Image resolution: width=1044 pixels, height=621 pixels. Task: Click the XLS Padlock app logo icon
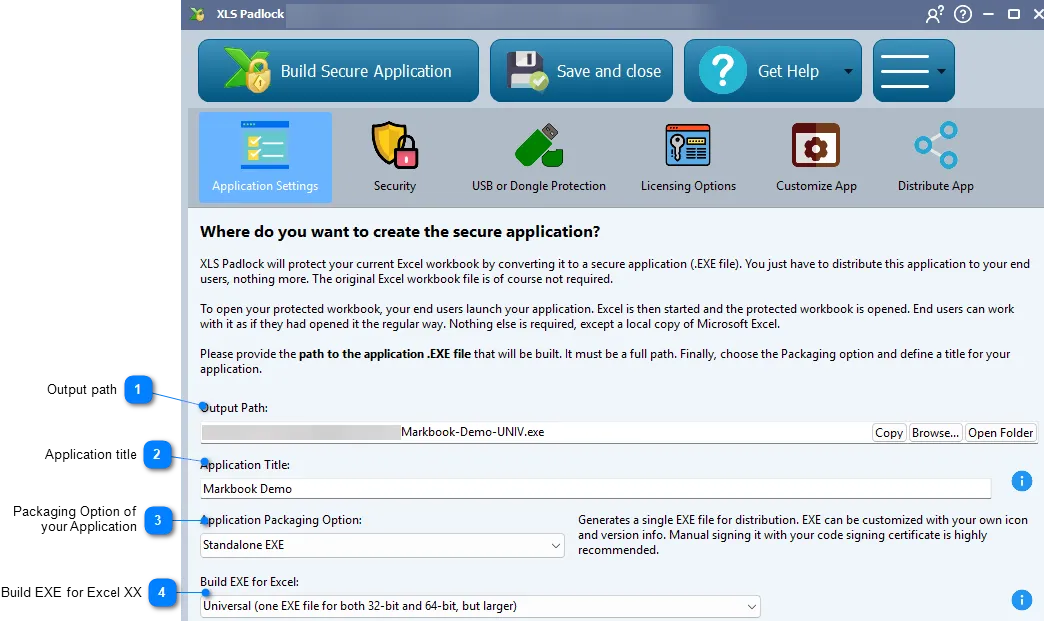tap(197, 14)
